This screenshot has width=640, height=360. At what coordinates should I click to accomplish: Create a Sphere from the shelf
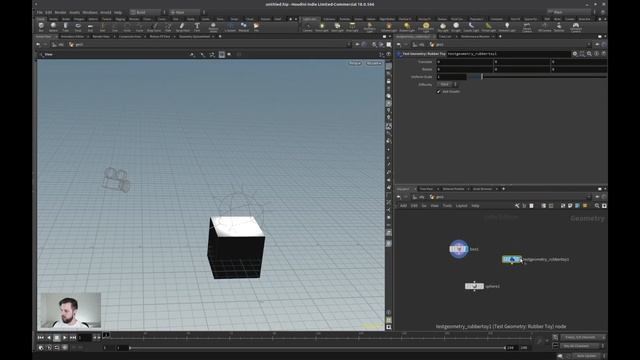pos(53,27)
